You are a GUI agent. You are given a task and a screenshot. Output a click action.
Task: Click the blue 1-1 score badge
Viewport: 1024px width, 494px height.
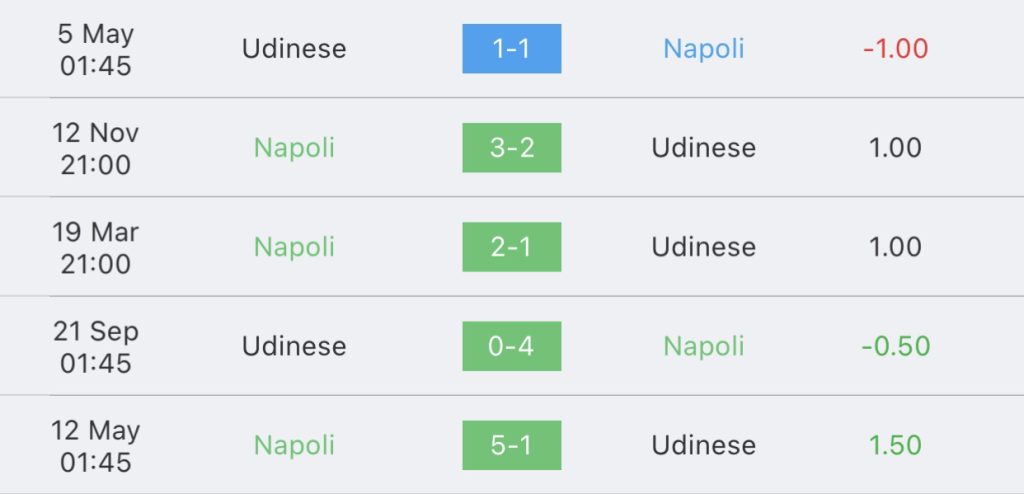(511, 49)
